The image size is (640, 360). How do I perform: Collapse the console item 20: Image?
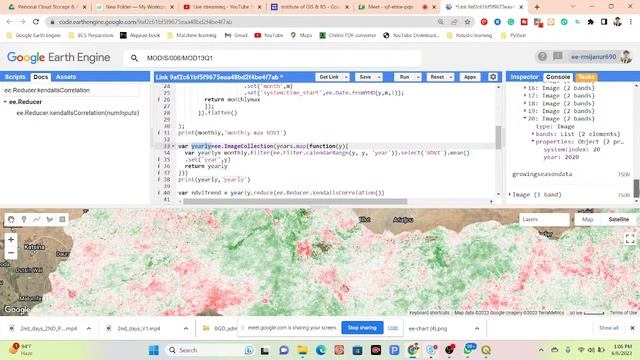coord(525,118)
